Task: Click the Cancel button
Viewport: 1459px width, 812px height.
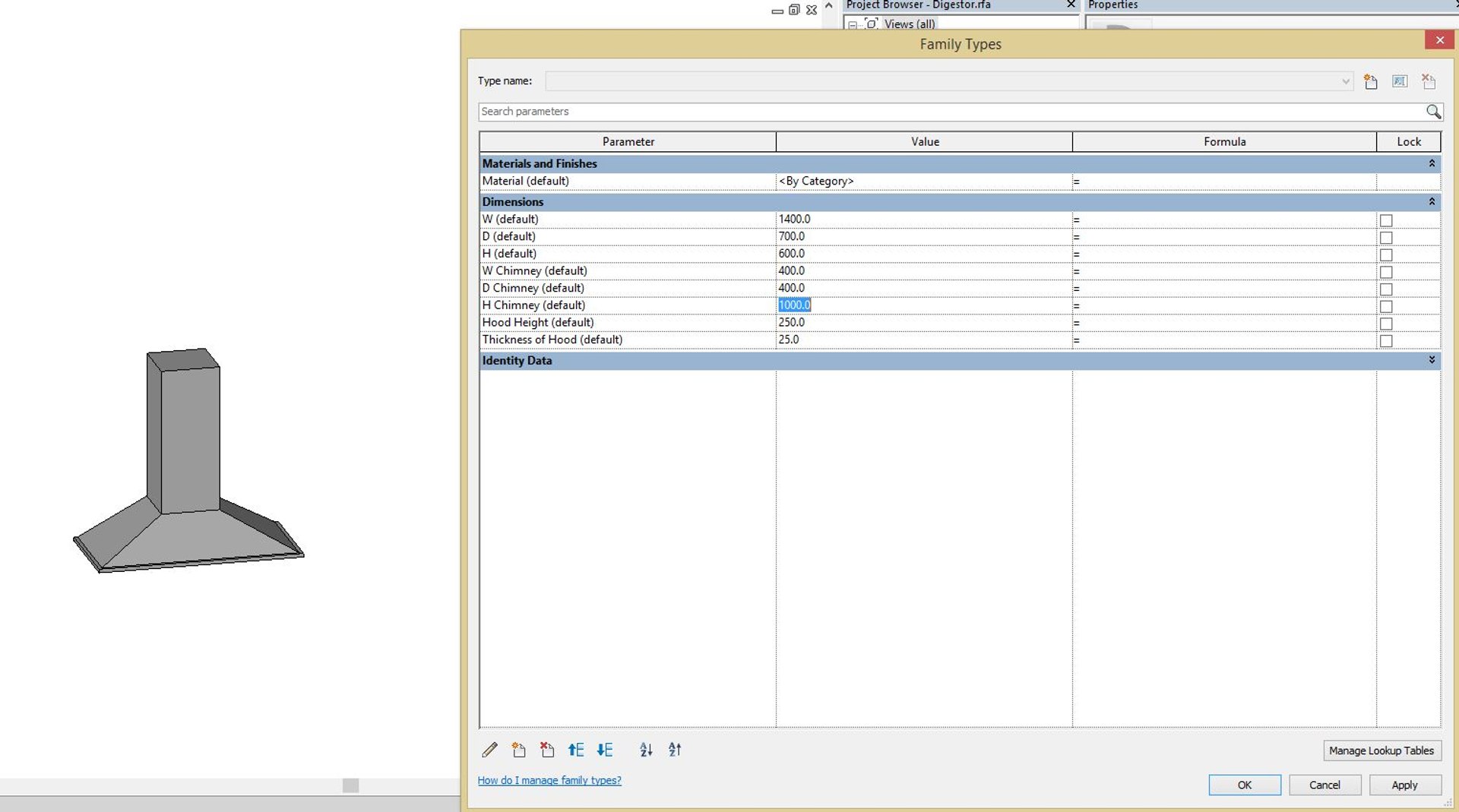Action: point(1324,785)
